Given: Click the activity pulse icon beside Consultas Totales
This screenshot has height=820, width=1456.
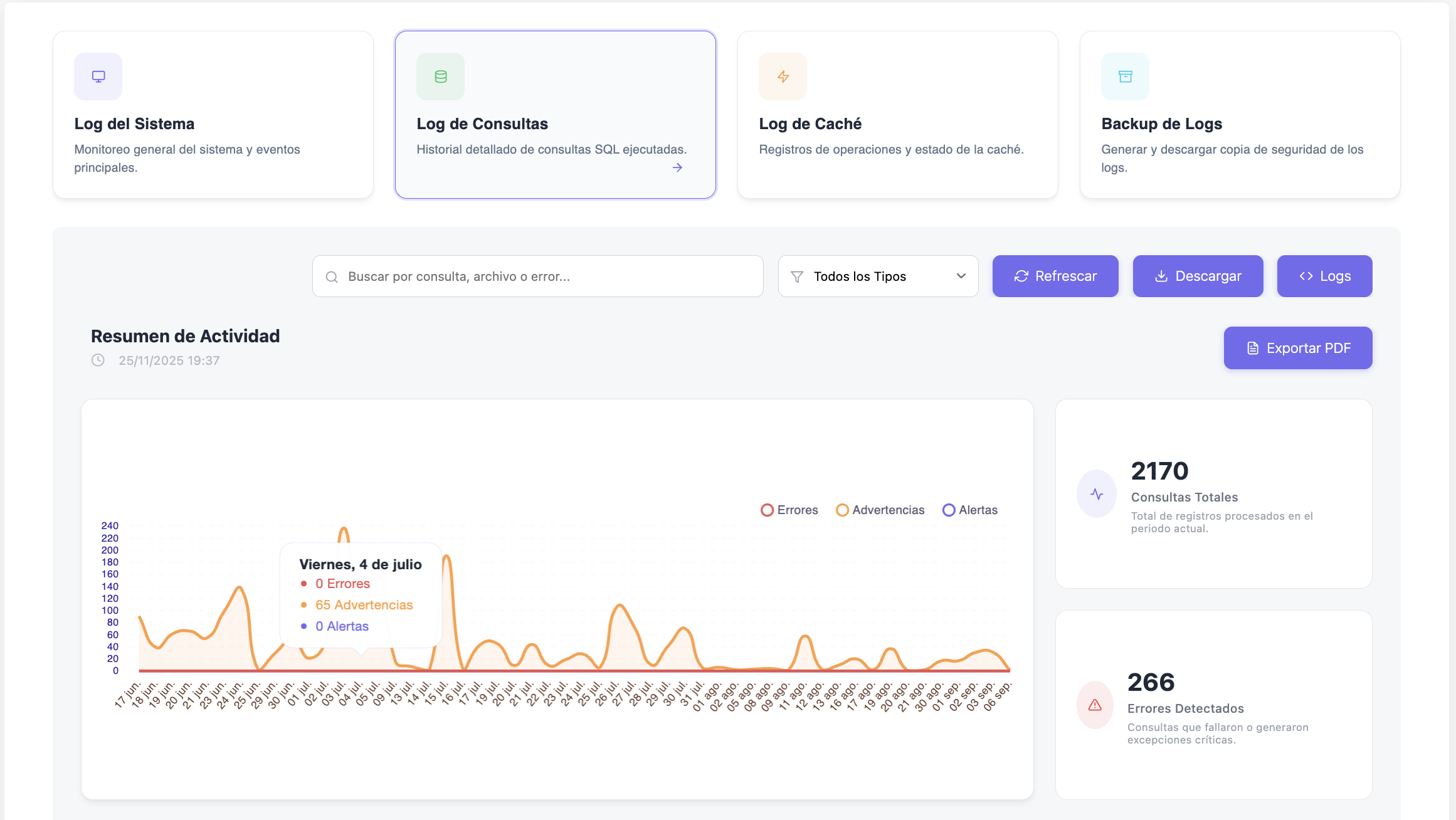Looking at the screenshot, I should click(x=1096, y=494).
